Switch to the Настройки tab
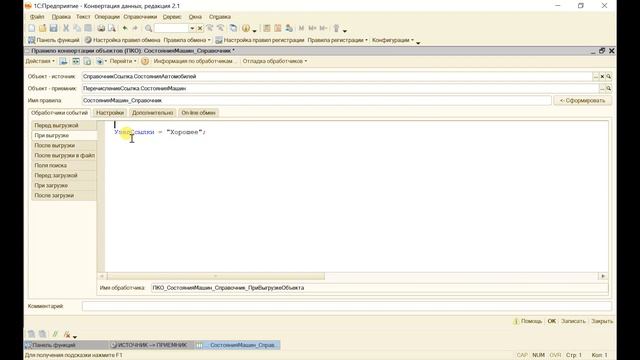The width and height of the screenshot is (640, 360). 110,113
